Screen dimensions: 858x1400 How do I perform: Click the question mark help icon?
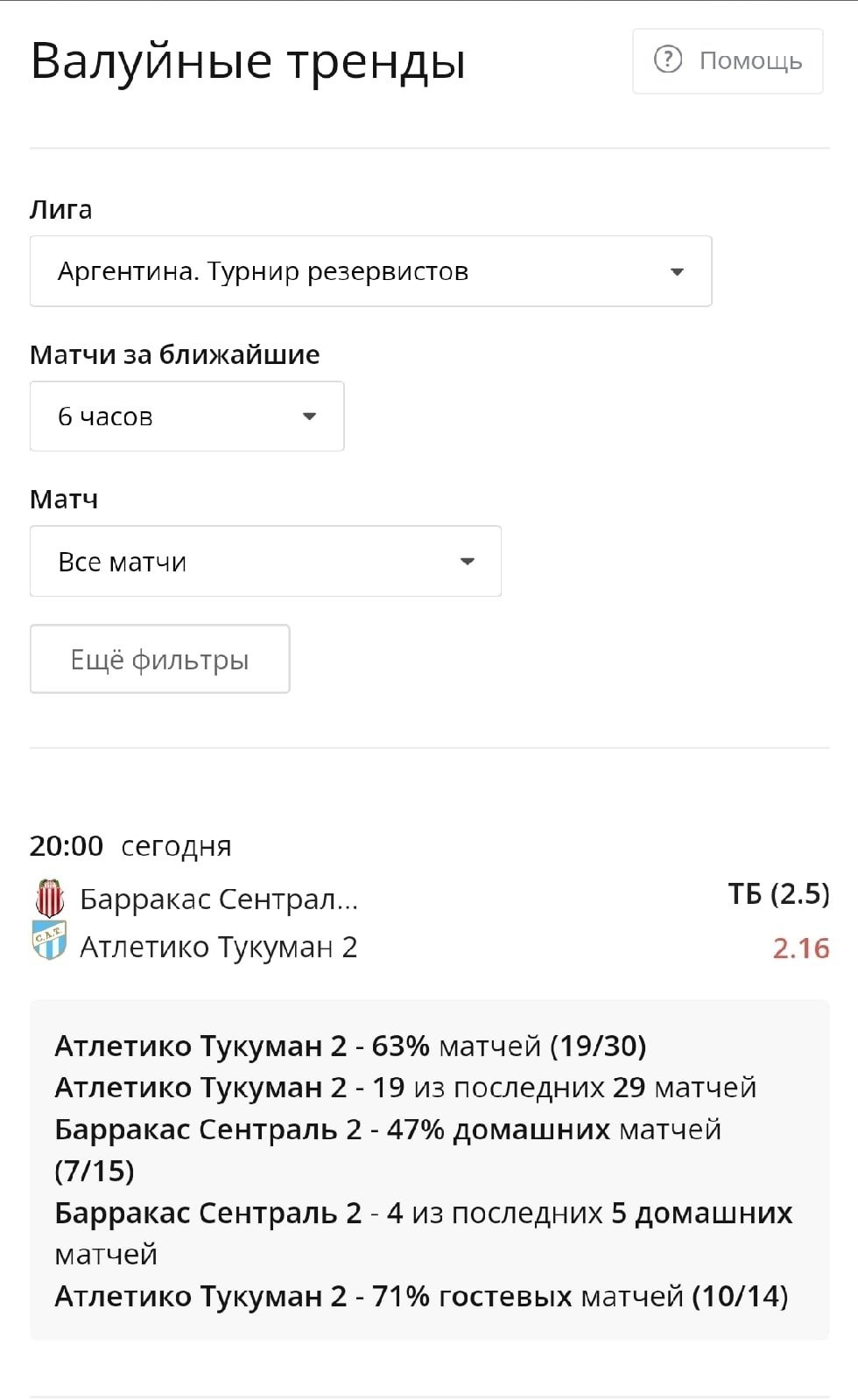pyautogui.click(x=668, y=60)
